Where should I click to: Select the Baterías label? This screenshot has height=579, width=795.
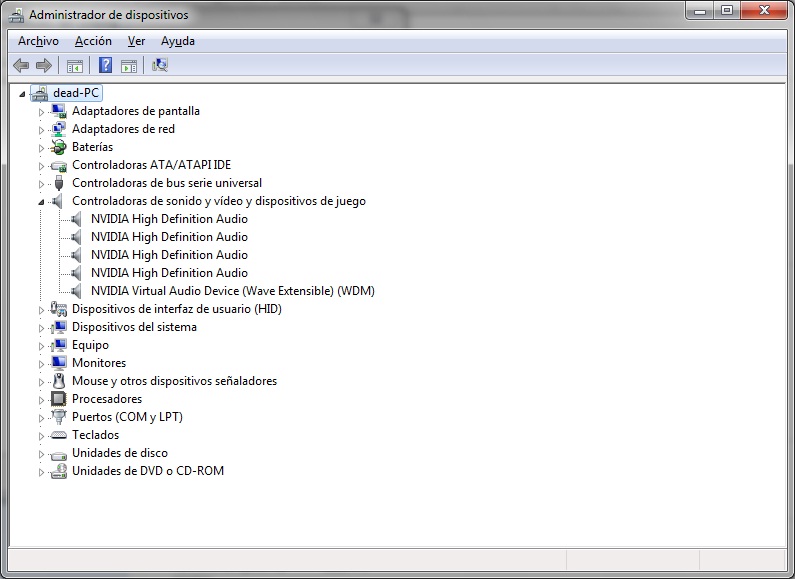tap(92, 147)
